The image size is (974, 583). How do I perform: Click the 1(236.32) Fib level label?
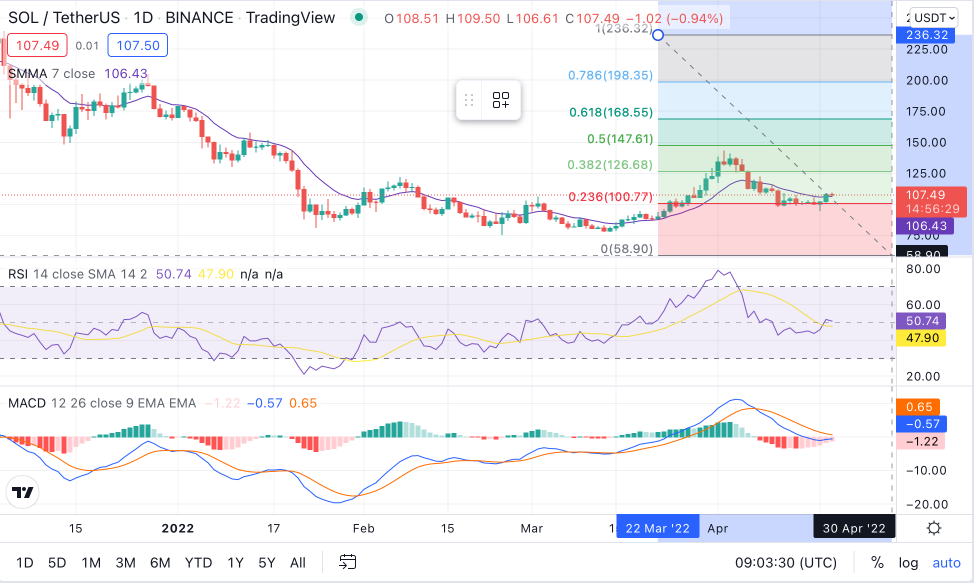[x=624, y=29]
